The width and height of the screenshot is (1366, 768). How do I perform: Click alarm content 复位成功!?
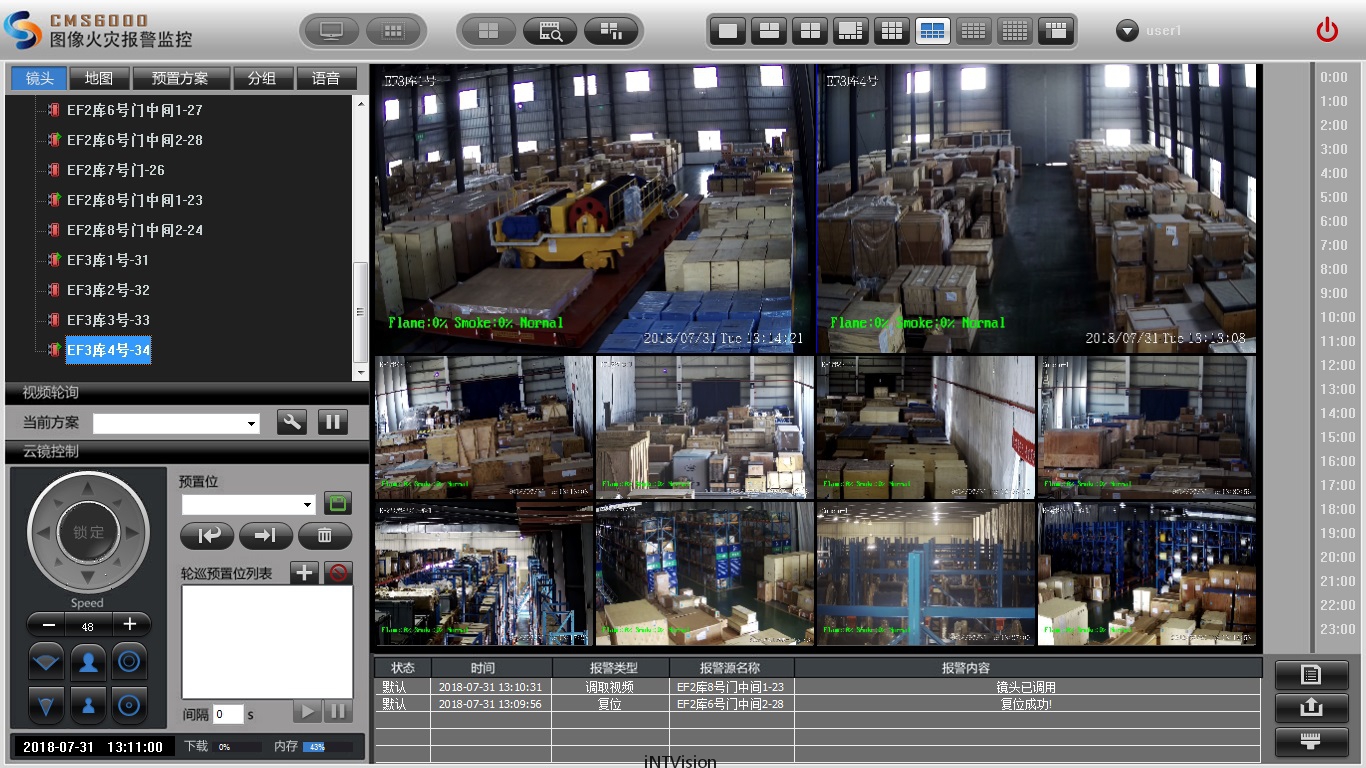(x=1026, y=704)
